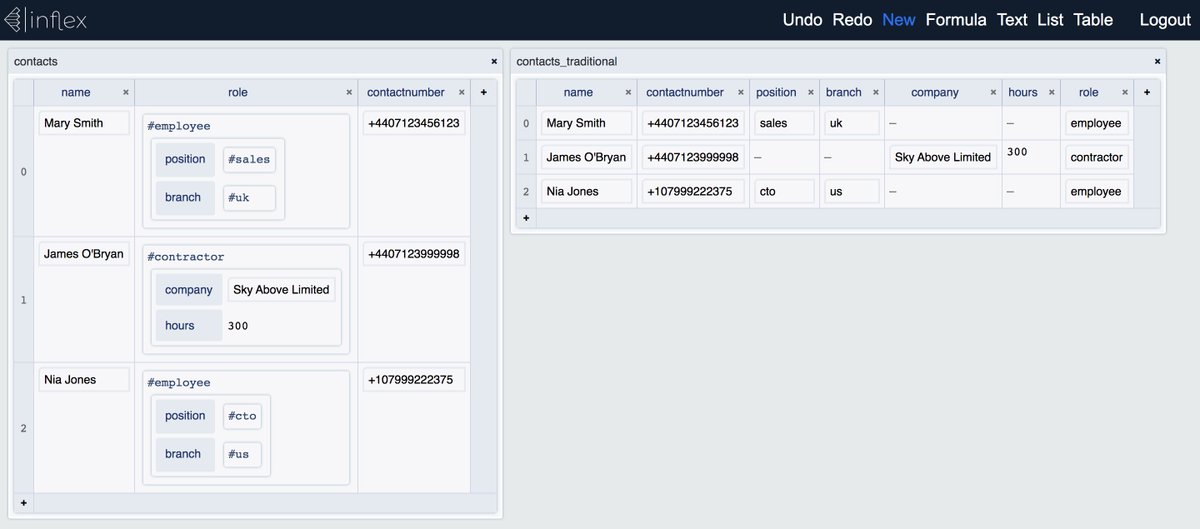Undo the last action
This screenshot has height=529, width=1200.
802,20
